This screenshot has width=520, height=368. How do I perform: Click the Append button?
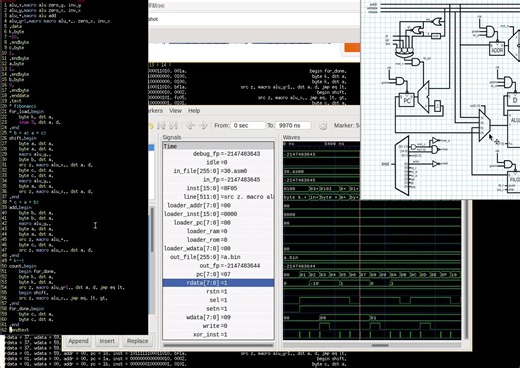pos(78,341)
